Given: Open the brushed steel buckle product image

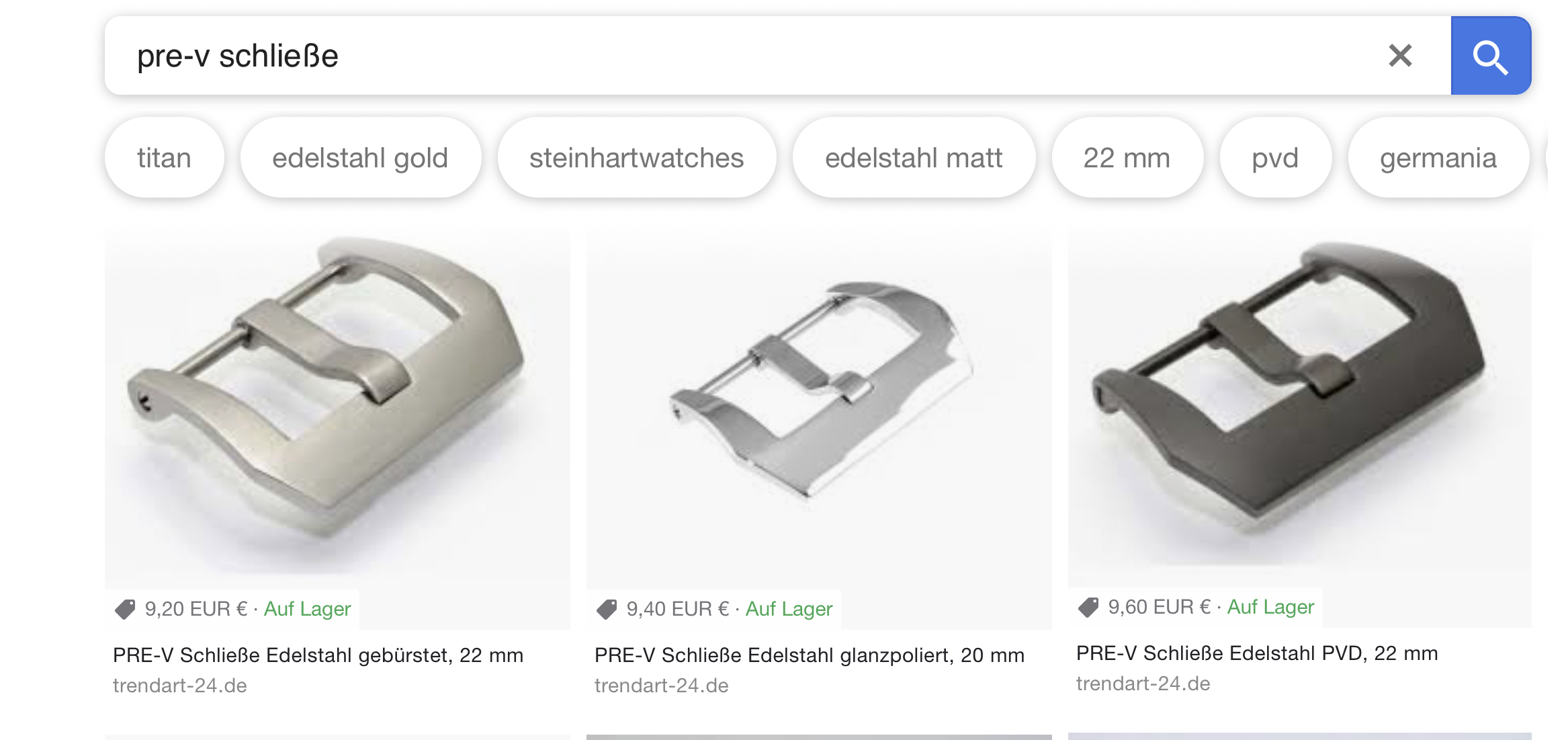Looking at the screenshot, I should click(337, 410).
